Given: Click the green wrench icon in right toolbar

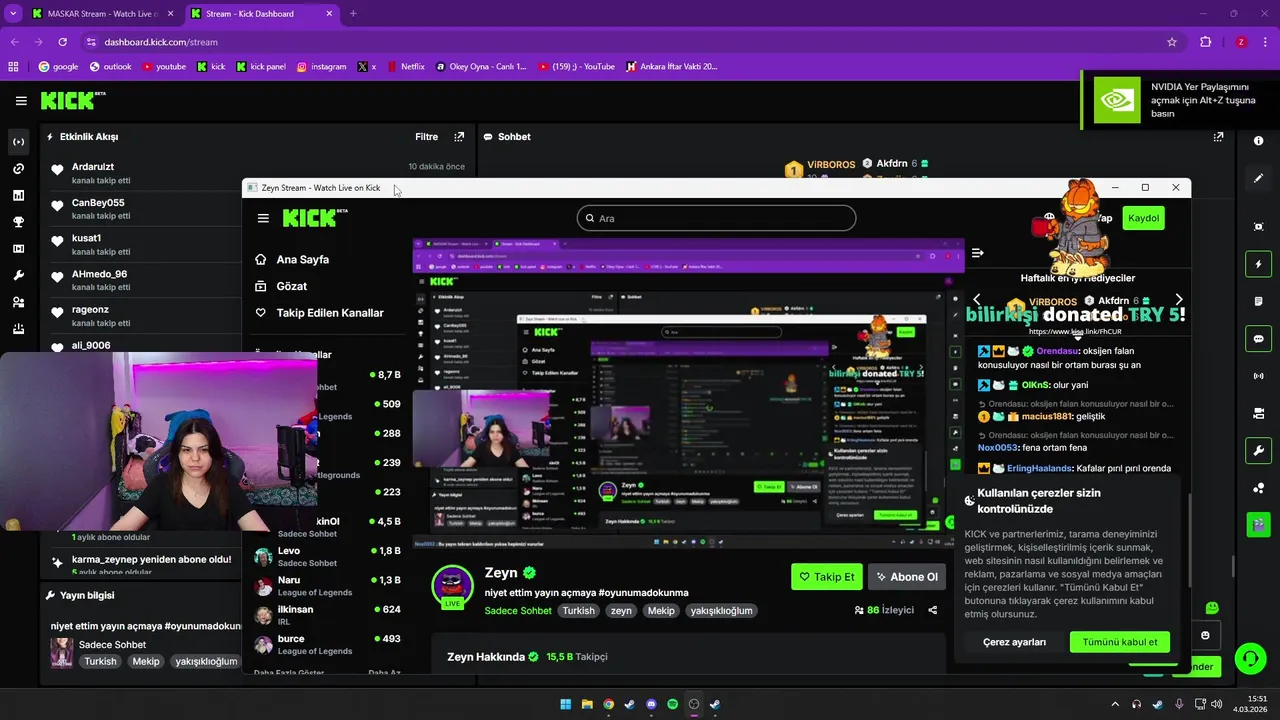Looking at the screenshot, I should [x=1258, y=450].
